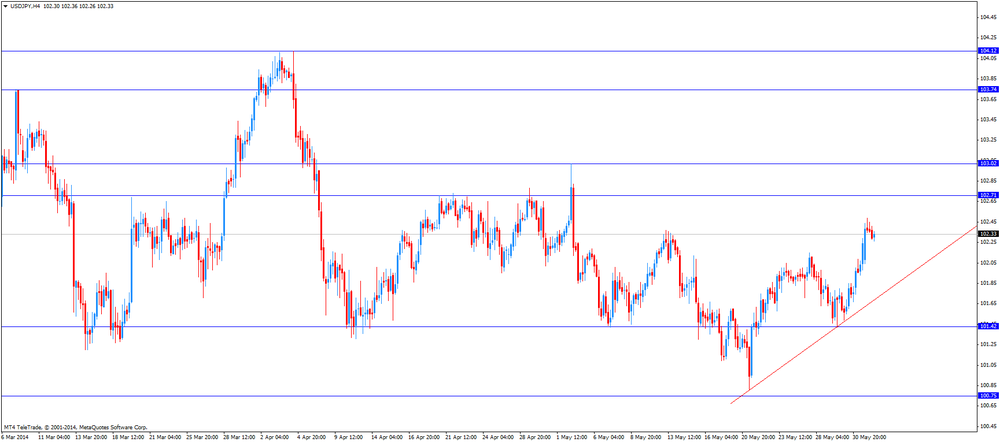Click the 14 Apr 04:00 time label
The width and height of the screenshot is (1000, 442).
click(x=388, y=438)
